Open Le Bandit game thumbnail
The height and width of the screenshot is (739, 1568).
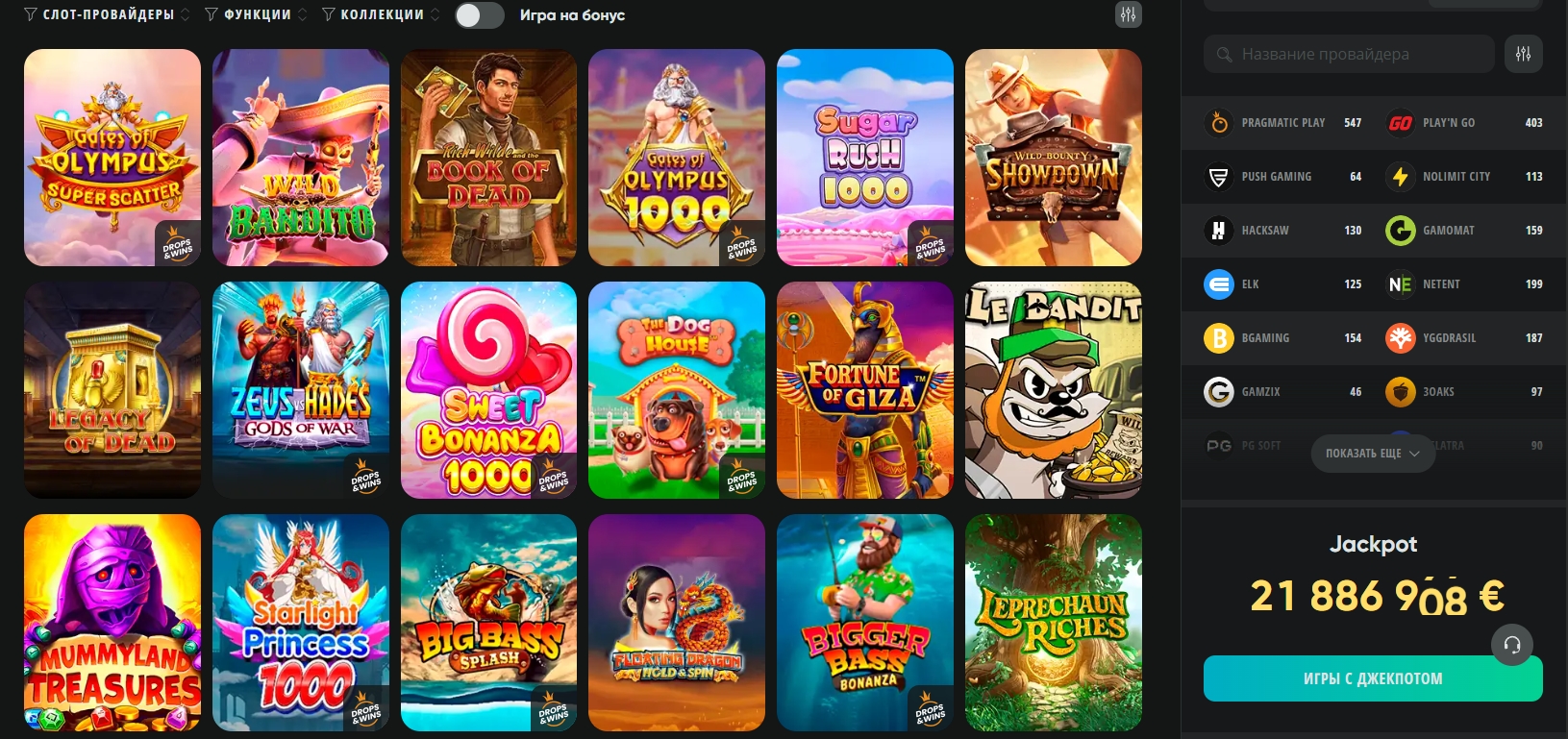pos(1054,390)
